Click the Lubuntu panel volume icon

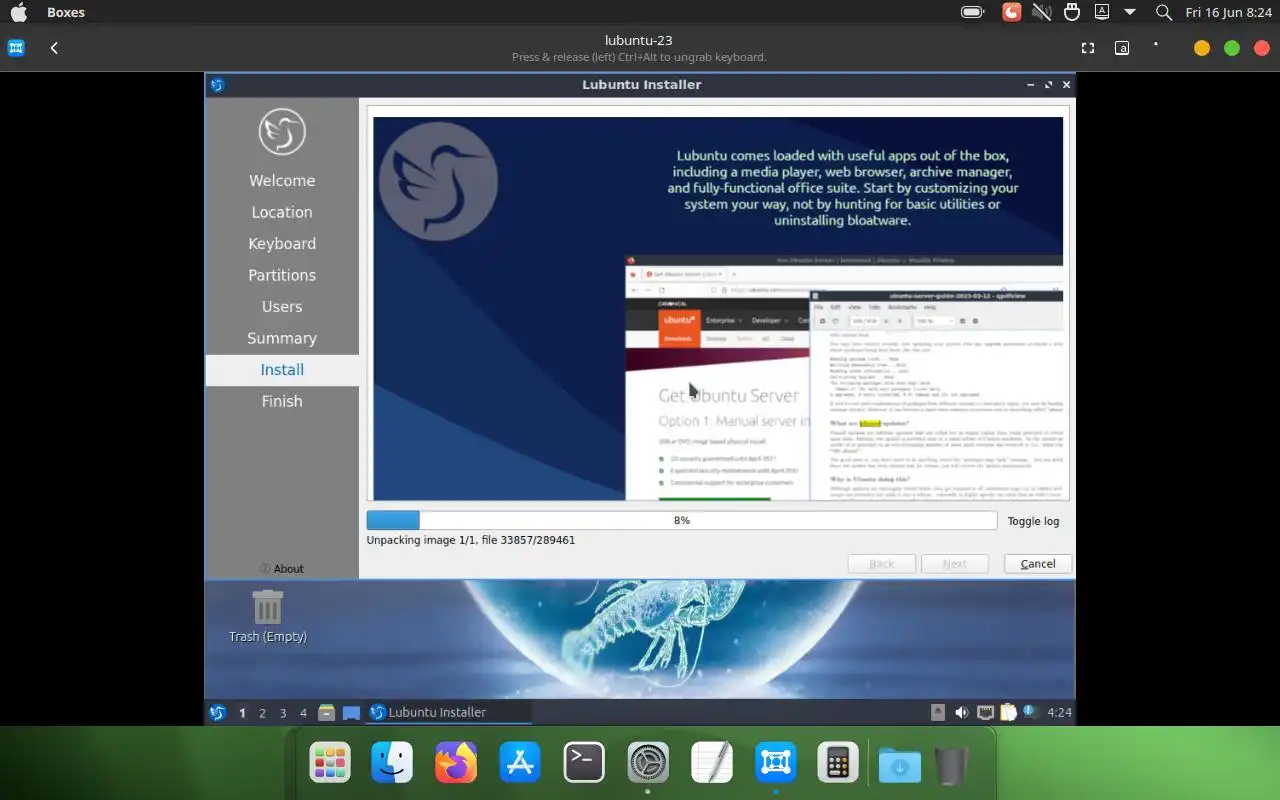(x=961, y=713)
